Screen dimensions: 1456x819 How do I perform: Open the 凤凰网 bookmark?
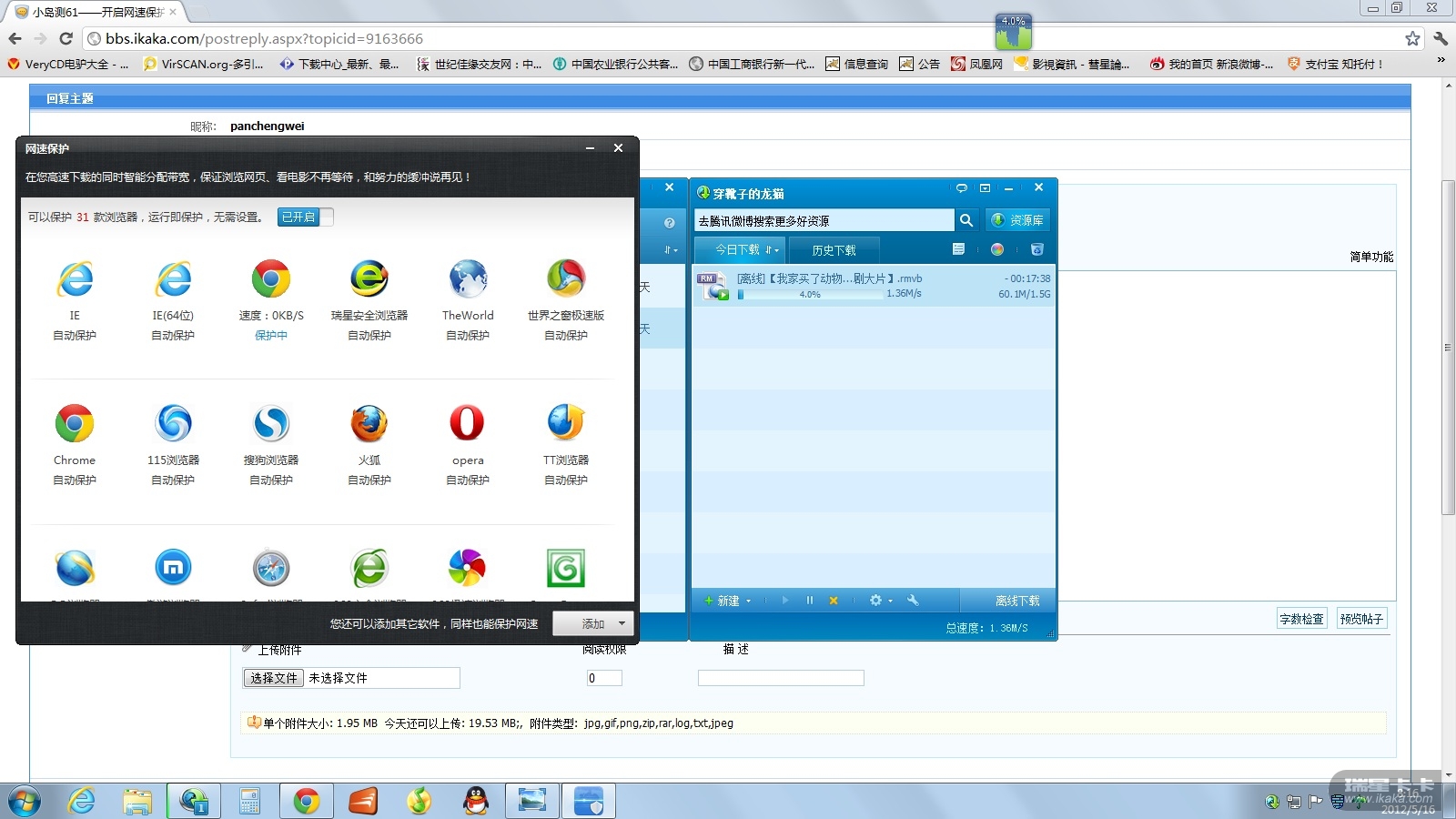click(976, 64)
